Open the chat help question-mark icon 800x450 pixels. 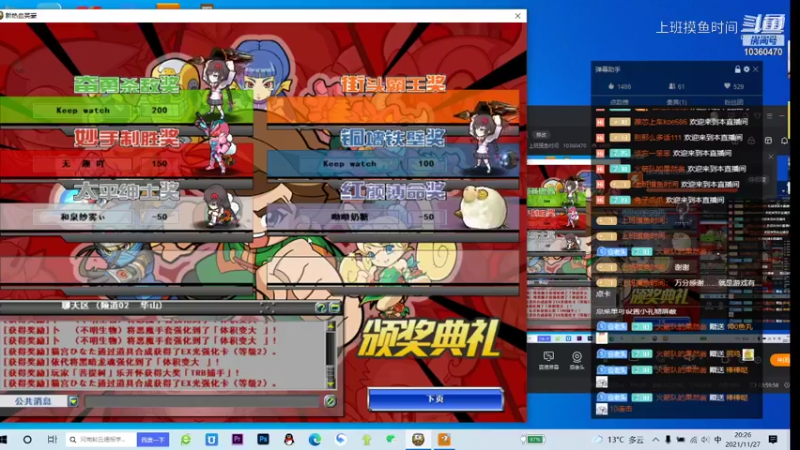[x=320, y=307]
